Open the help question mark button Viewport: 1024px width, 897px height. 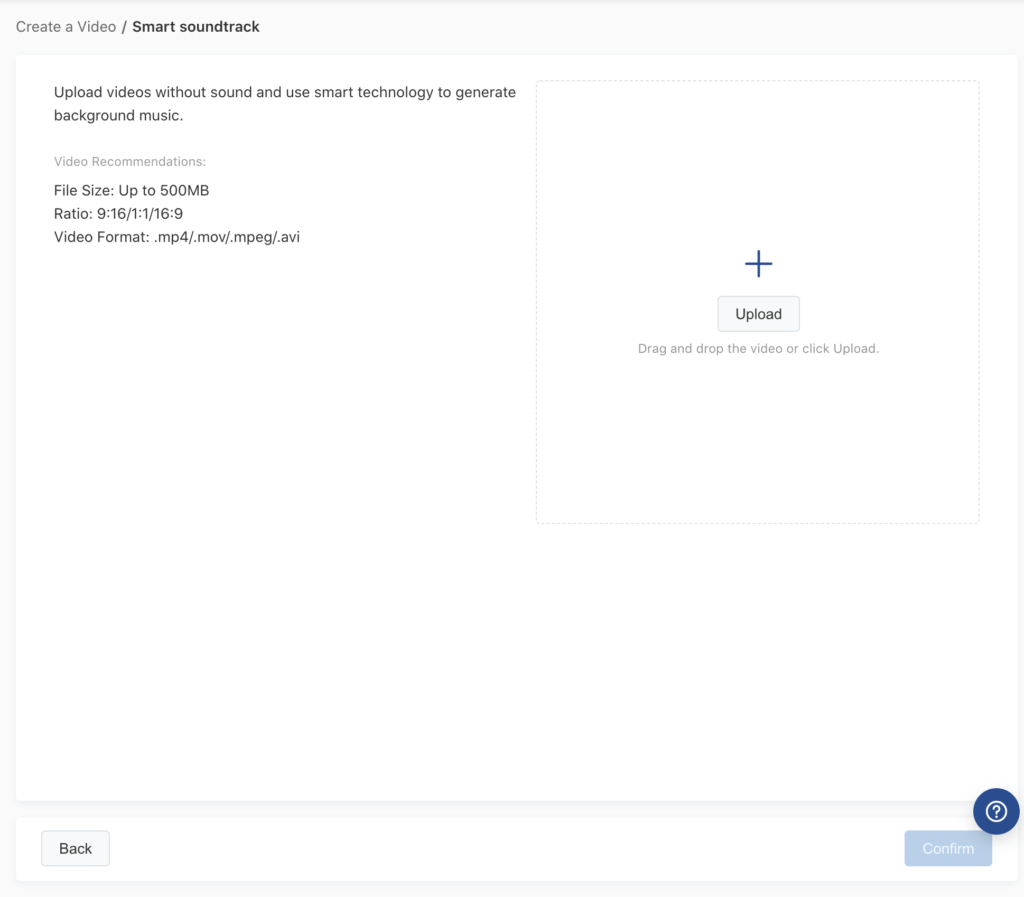tap(996, 811)
